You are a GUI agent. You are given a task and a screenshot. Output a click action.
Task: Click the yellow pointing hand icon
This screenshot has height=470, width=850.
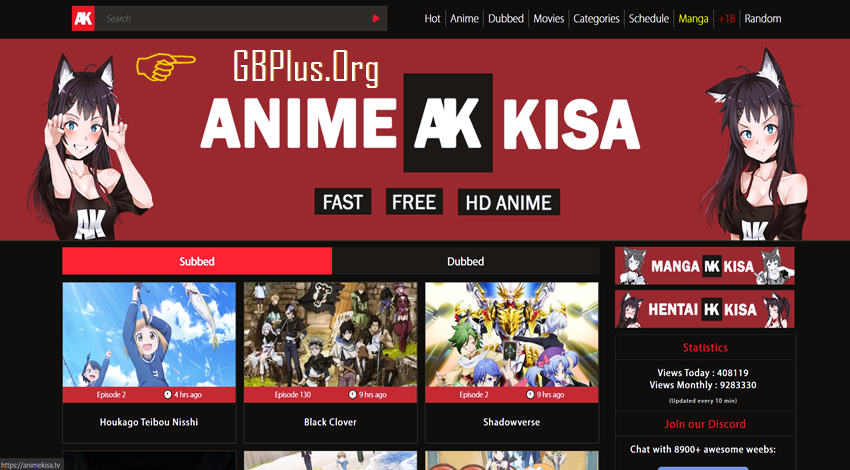click(x=165, y=67)
